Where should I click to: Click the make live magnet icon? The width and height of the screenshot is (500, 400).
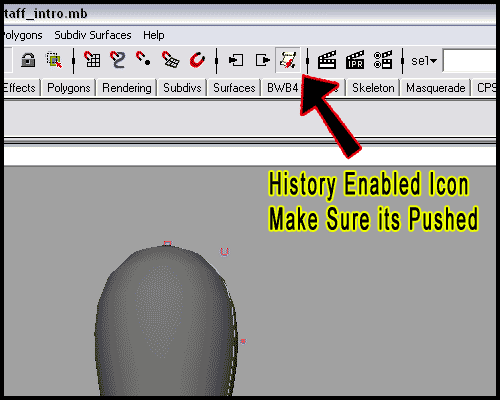(x=197, y=60)
